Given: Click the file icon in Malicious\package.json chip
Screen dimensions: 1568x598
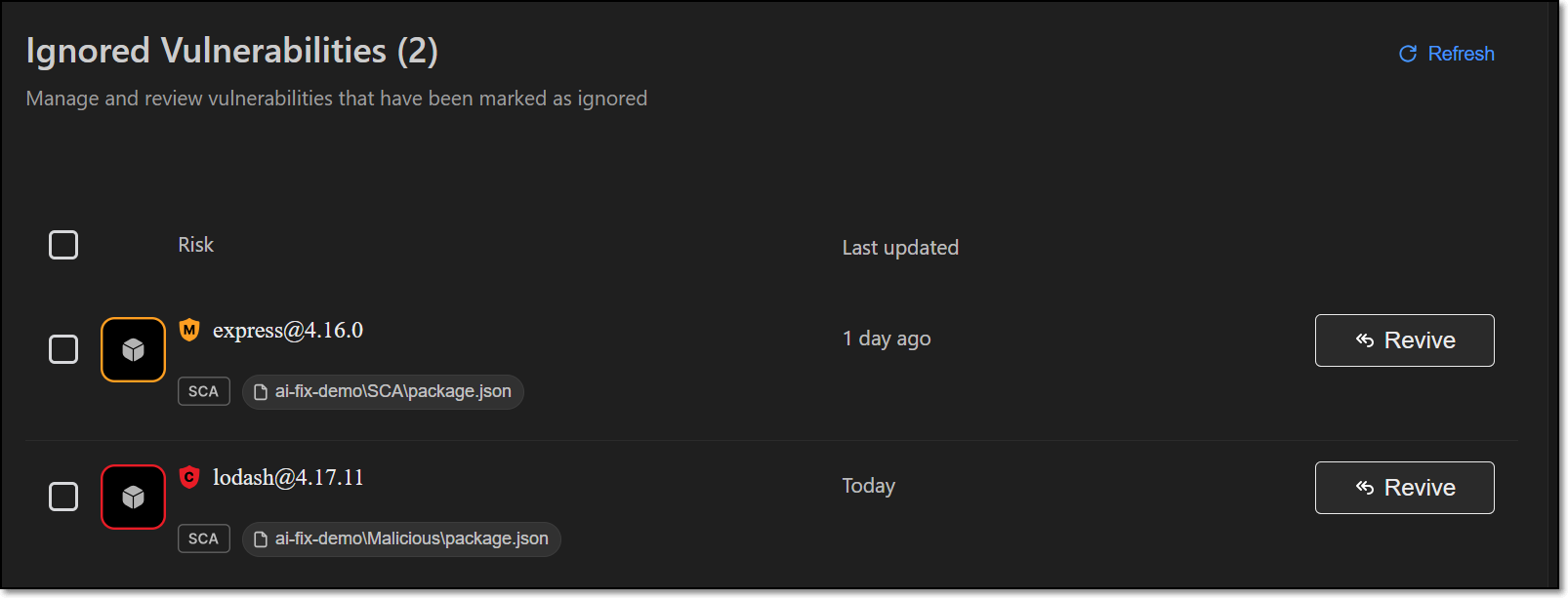Looking at the screenshot, I should (261, 539).
